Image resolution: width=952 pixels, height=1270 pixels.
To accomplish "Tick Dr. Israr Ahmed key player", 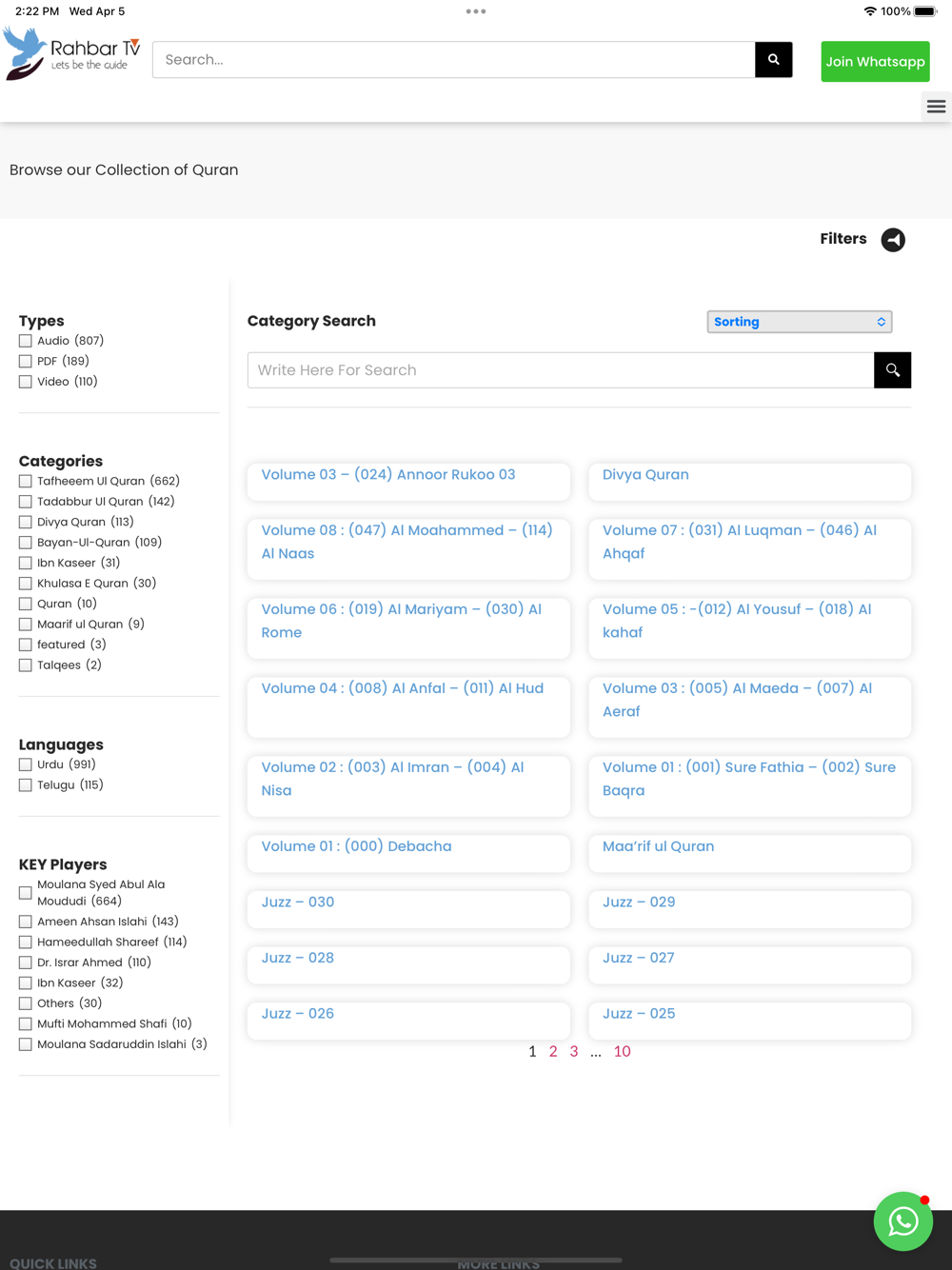I will click(26, 962).
